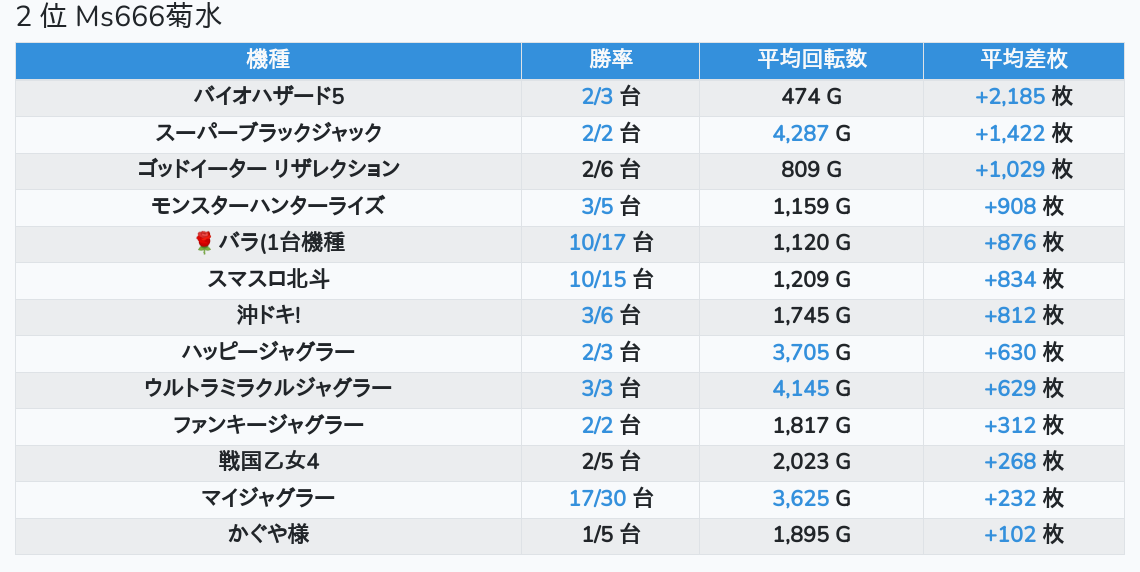Open the 戦国乙女4 machine entry
Screen dimensions: 1140x572
pos(268,461)
